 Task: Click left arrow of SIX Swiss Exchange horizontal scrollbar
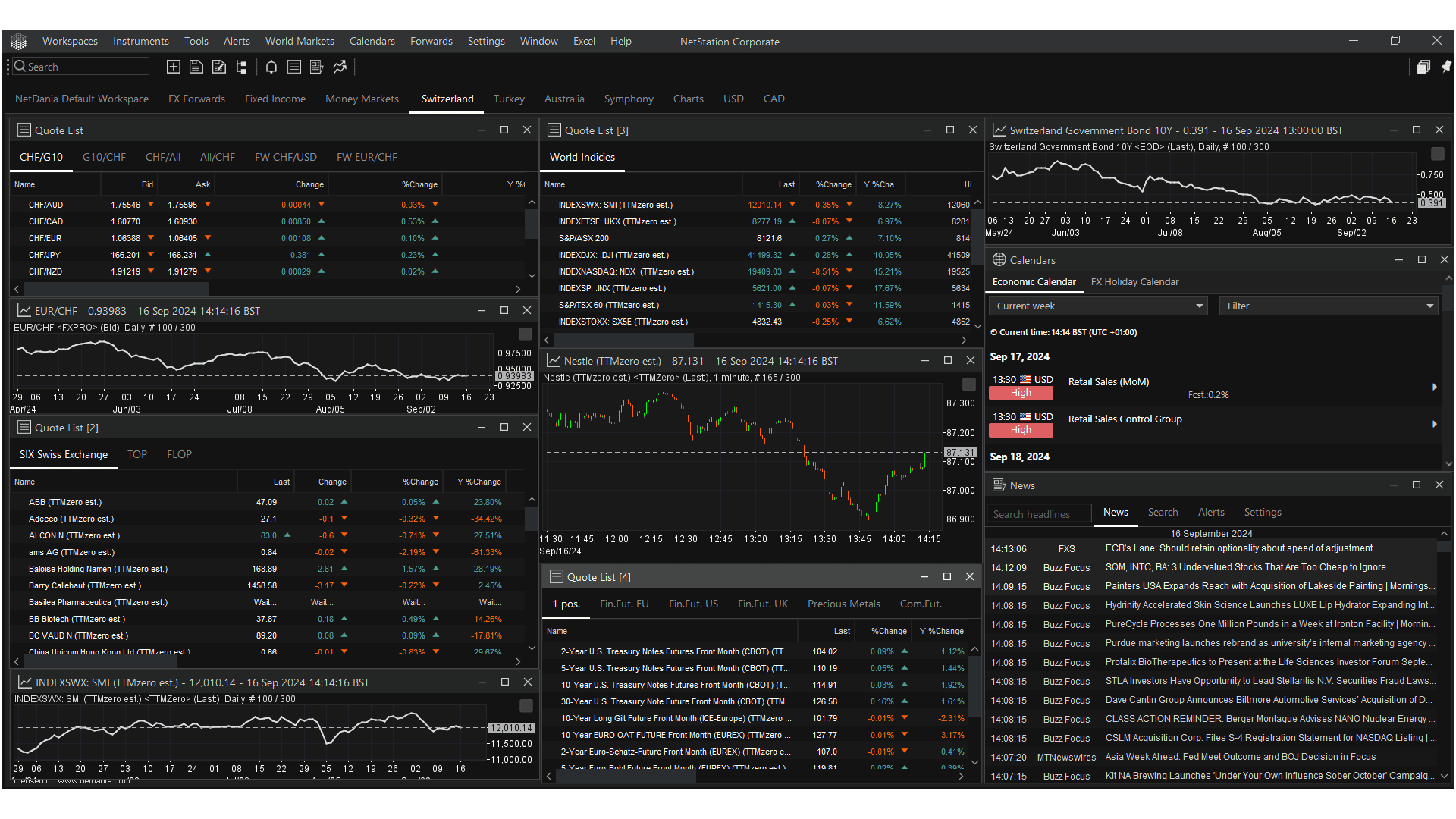pos(17,661)
